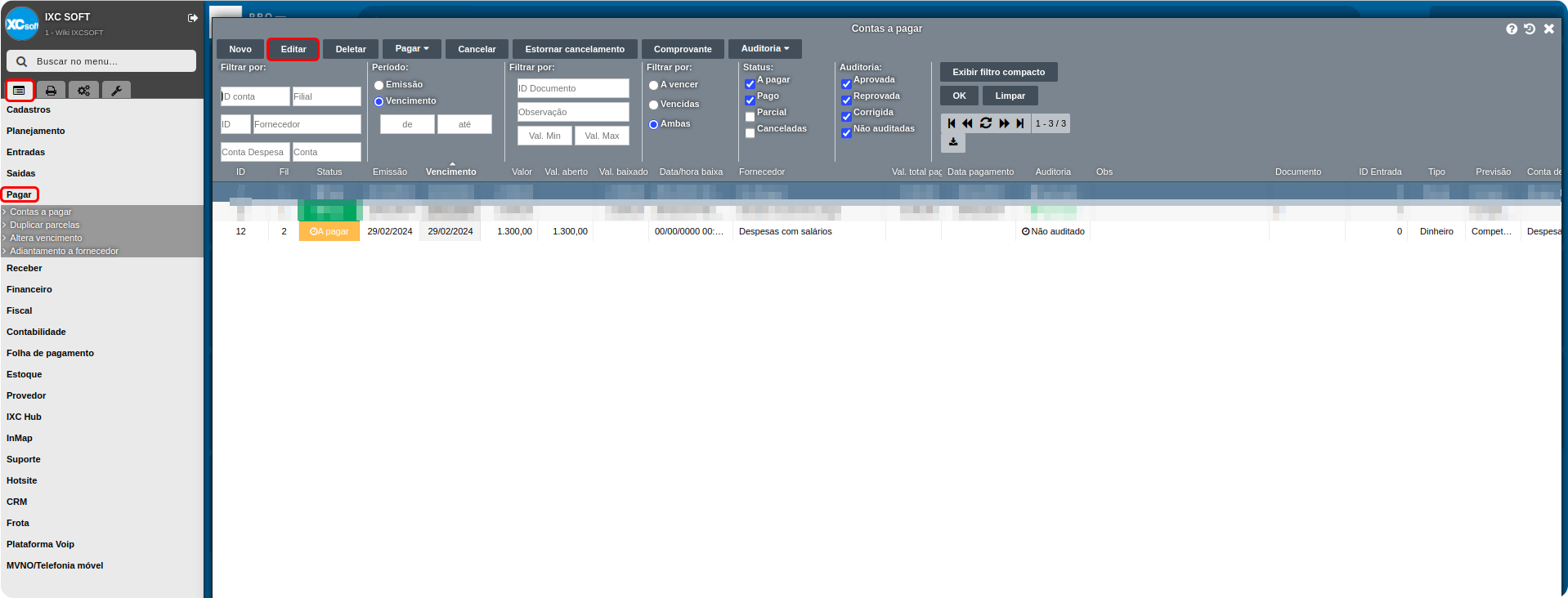Click the download export icon

pyautogui.click(x=953, y=142)
